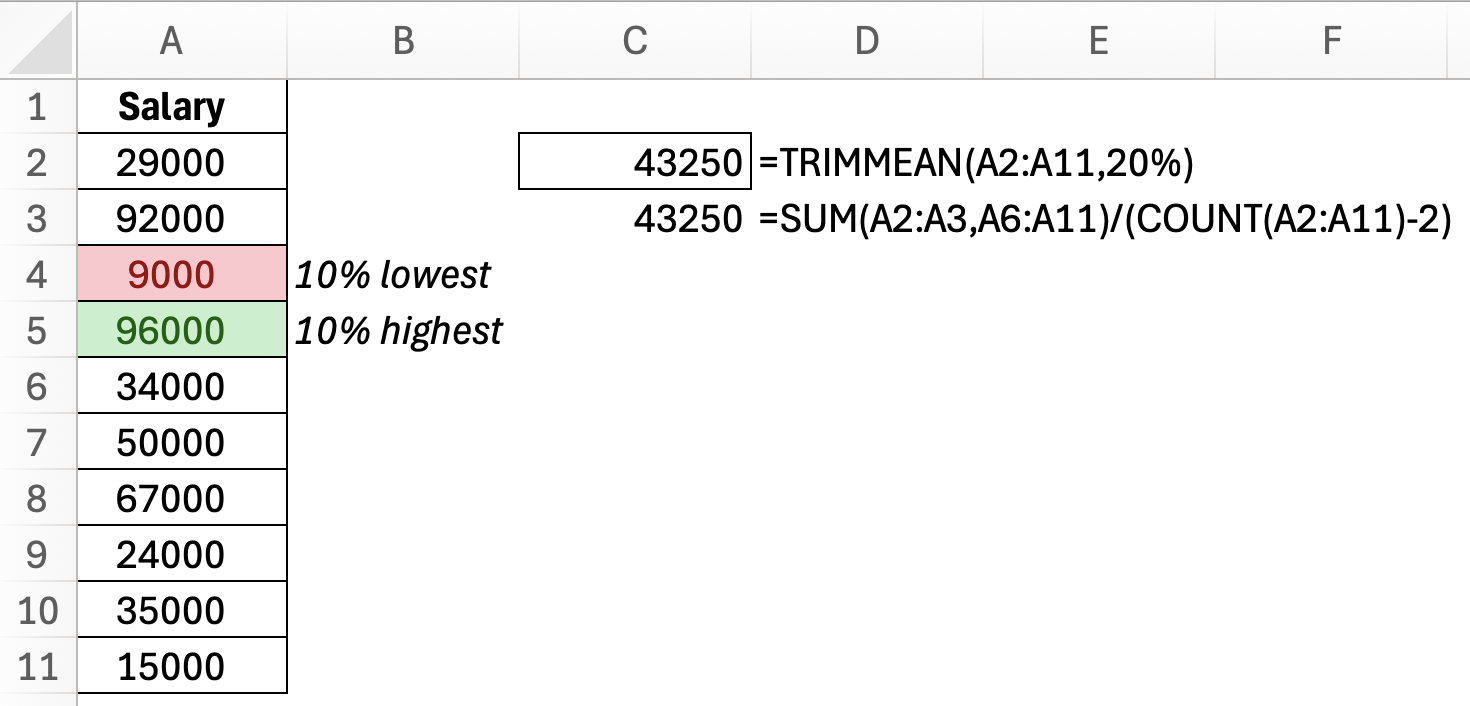Select the "10% highest" label cell
Image resolution: width=1470 pixels, height=706 pixels.
[399, 330]
